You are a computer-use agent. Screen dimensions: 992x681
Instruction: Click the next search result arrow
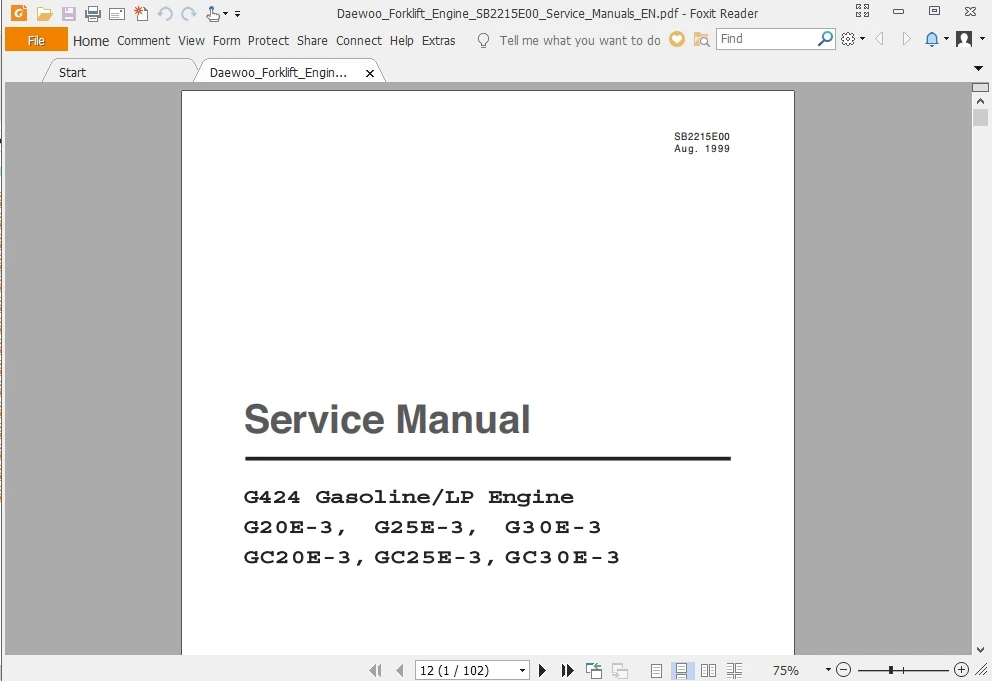906,39
